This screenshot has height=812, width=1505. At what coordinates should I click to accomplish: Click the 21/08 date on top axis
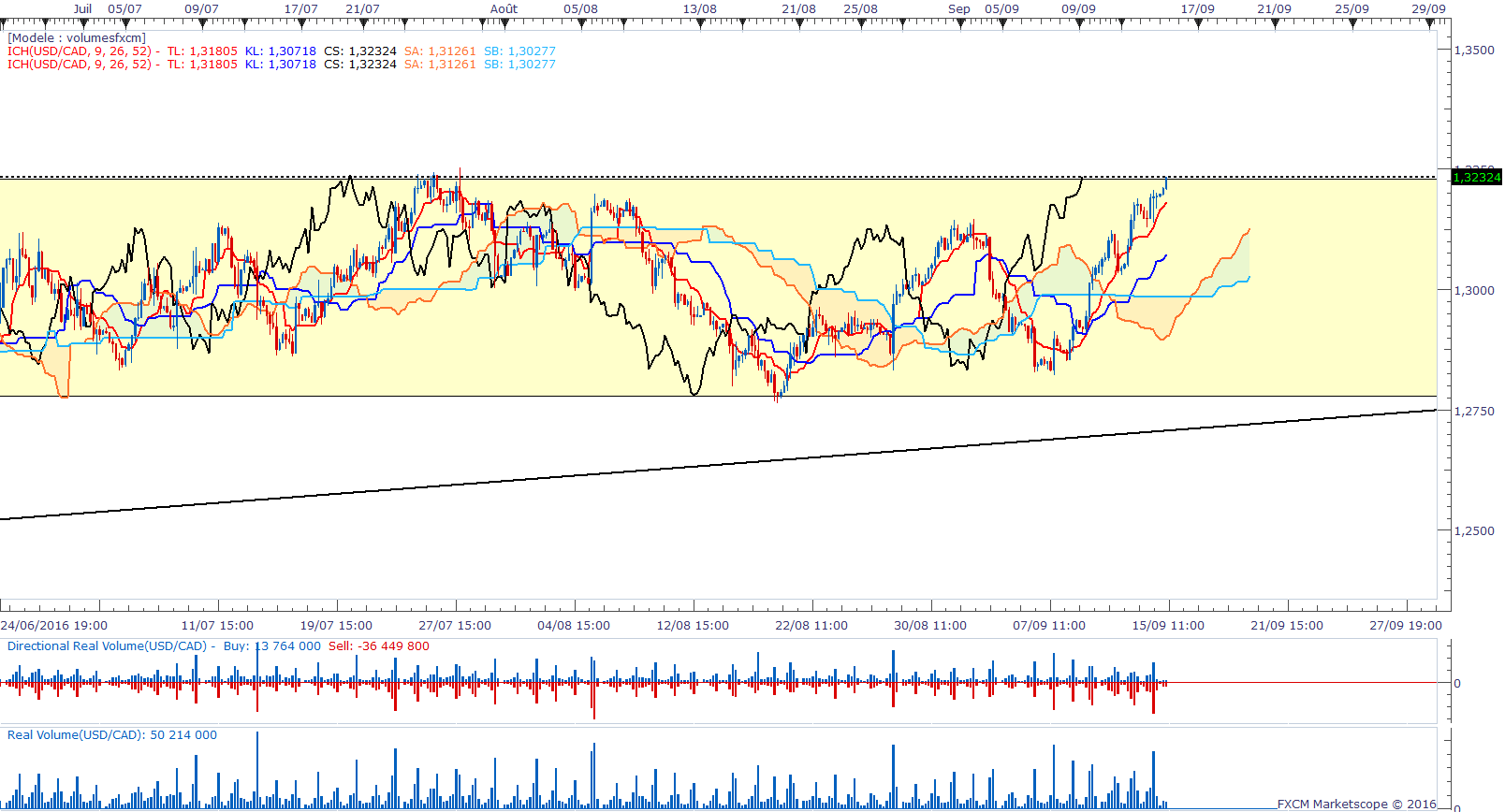click(798, 8)
